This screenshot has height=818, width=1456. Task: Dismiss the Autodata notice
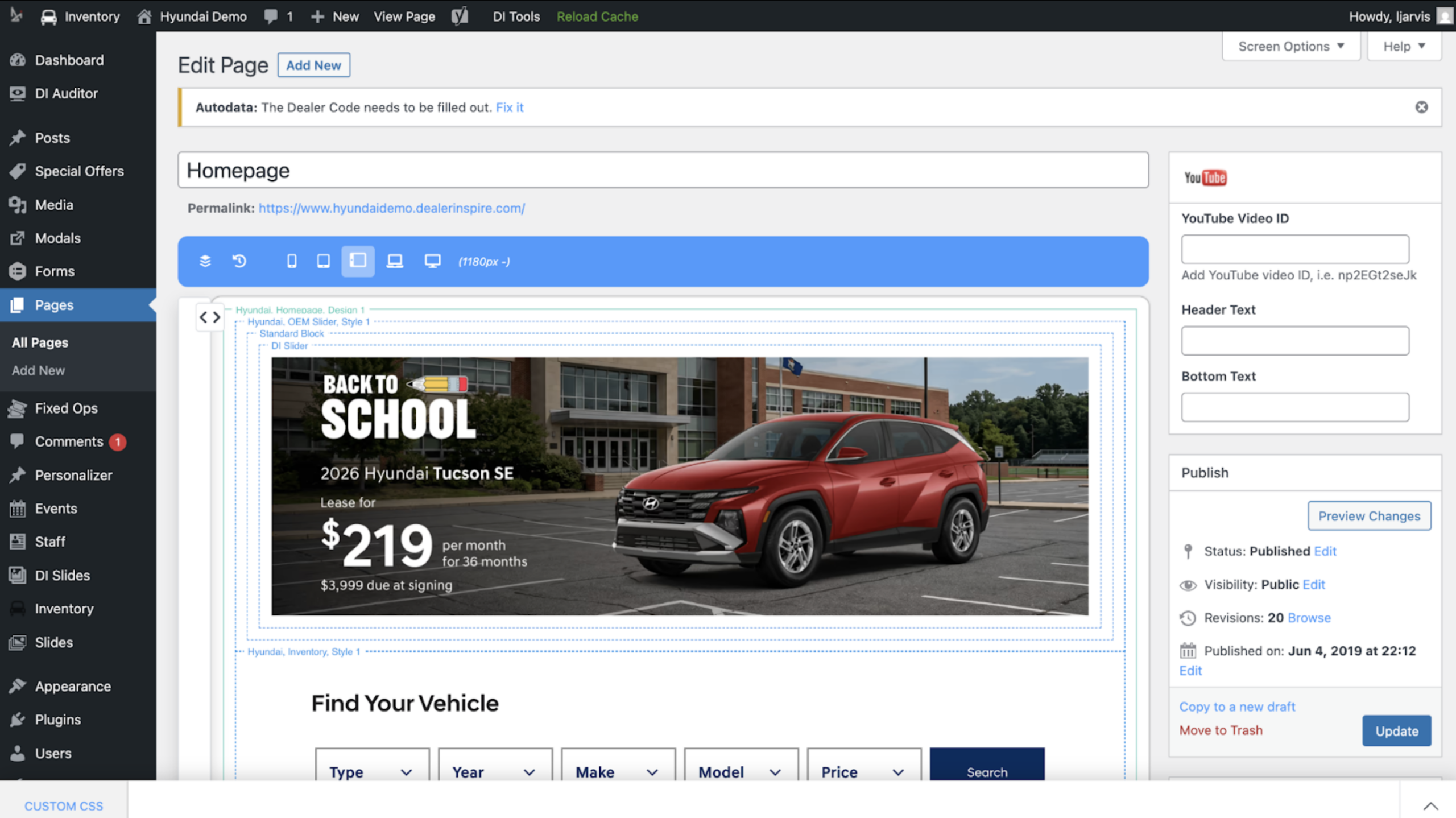click(1421, 107)
